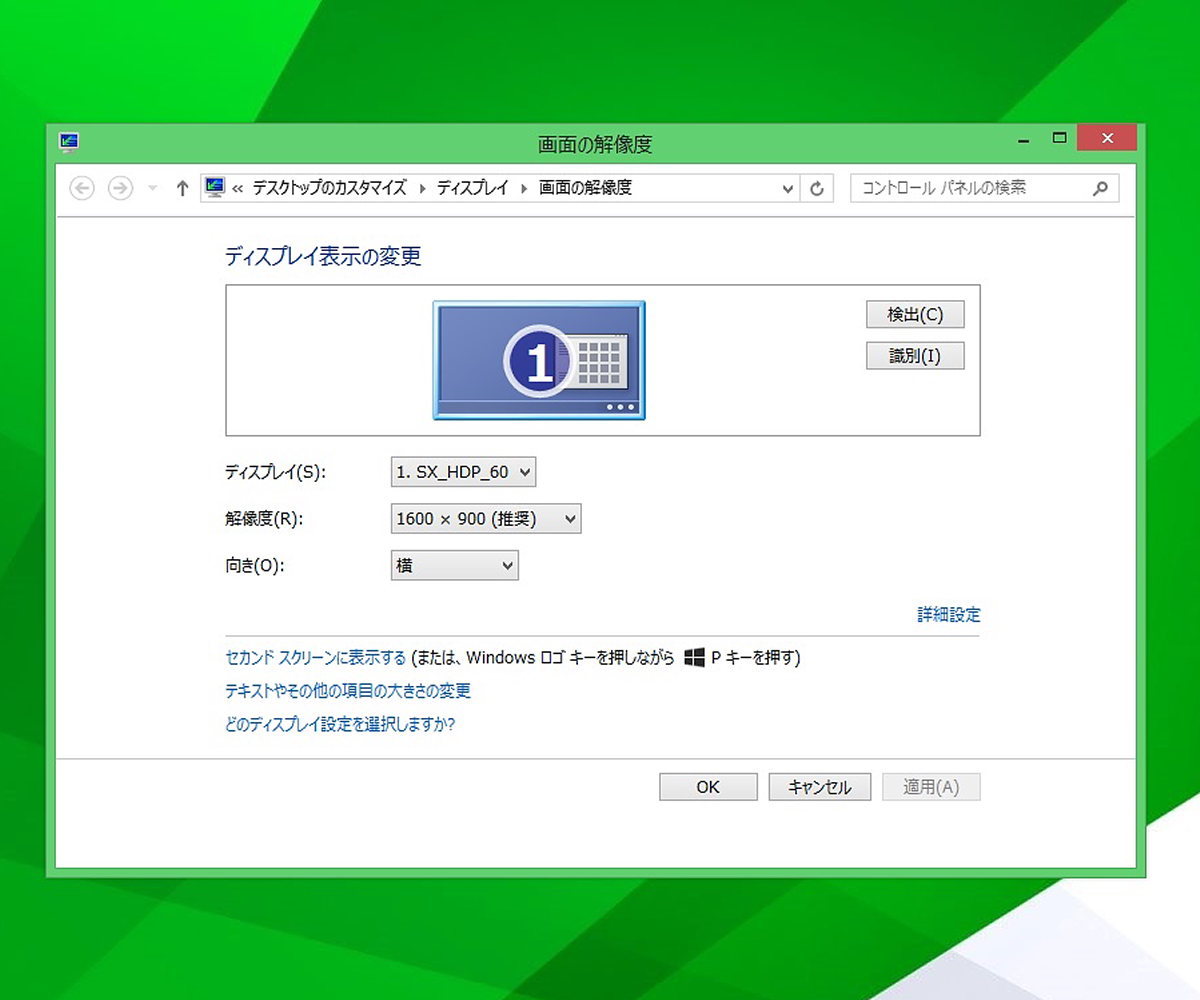1200x1000 pixels.
Task: Open the どのディスプレイ設定を選択しますか? help link
Action: point(340,724)
